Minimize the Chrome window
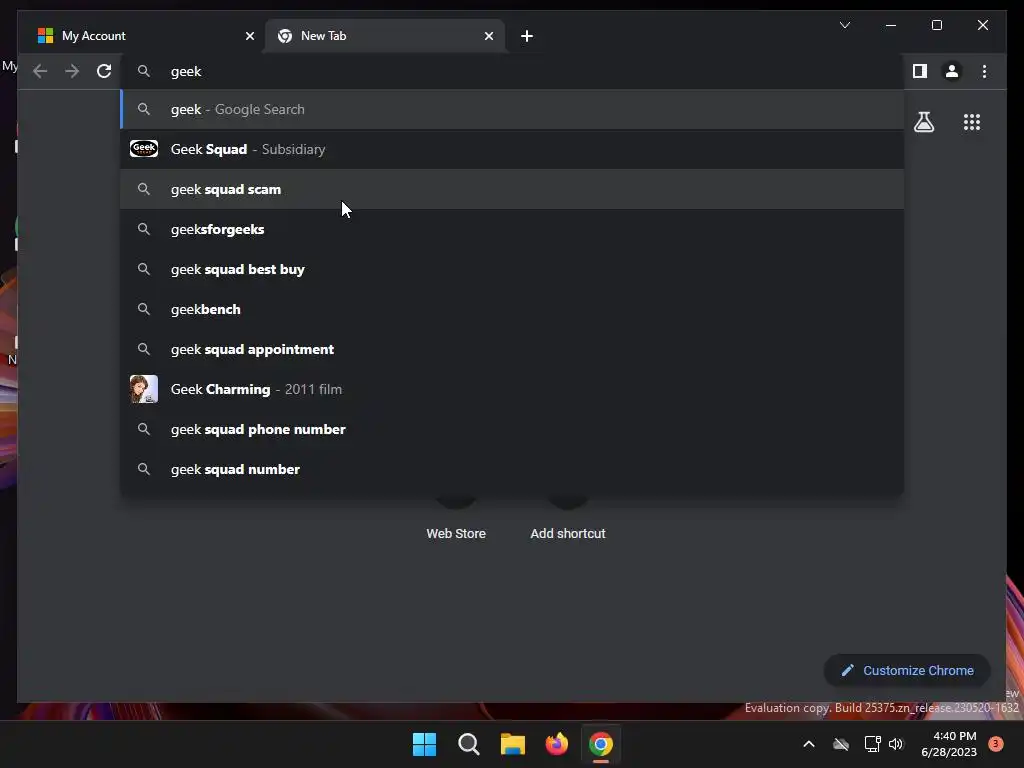Screen dimensions: 1024x768 (x=891, y=25)
